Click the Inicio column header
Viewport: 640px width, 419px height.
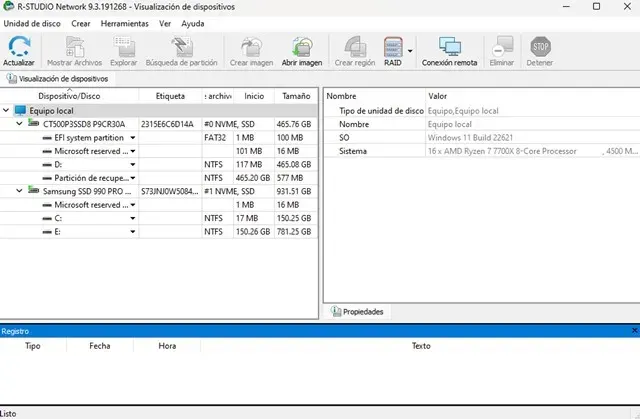click(254, 96)
